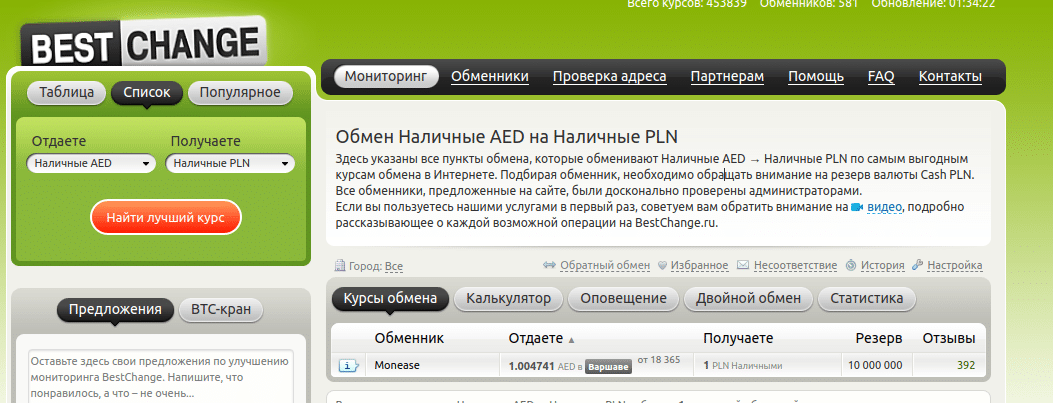
Task: Click the history clock icon
Action: (x=850, y=266)
